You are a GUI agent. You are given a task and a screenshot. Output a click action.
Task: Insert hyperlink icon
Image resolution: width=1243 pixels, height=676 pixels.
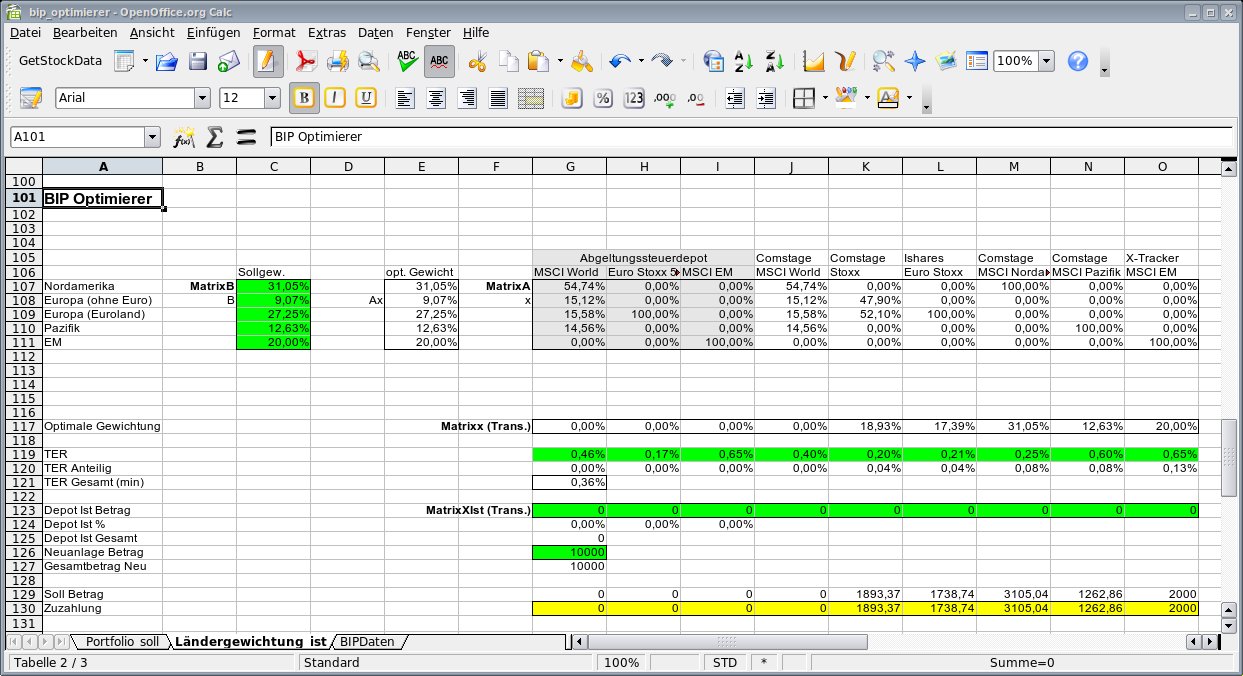tap(713, 61)
